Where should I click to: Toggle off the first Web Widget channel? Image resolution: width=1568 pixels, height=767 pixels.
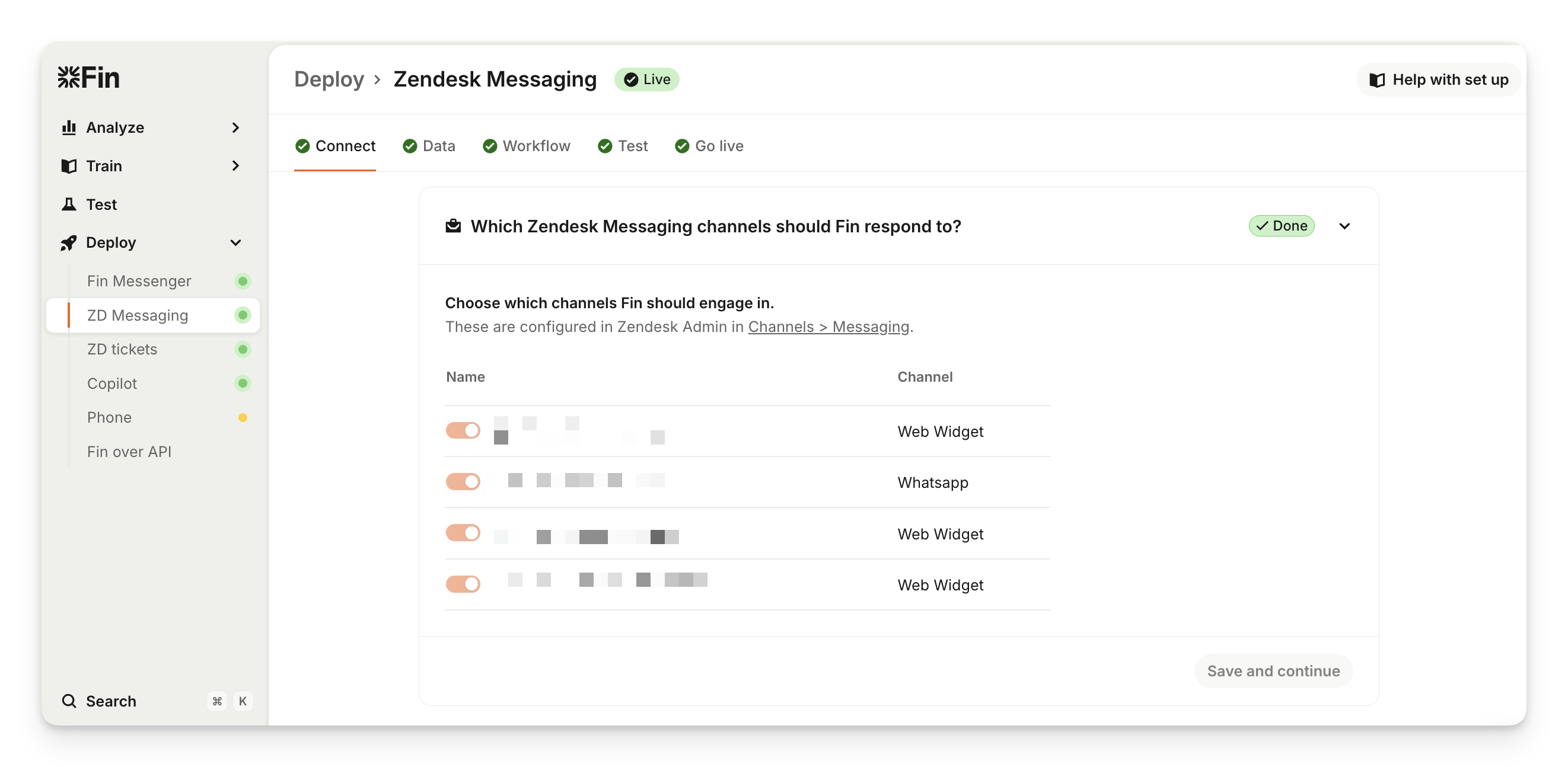[463, 431]
